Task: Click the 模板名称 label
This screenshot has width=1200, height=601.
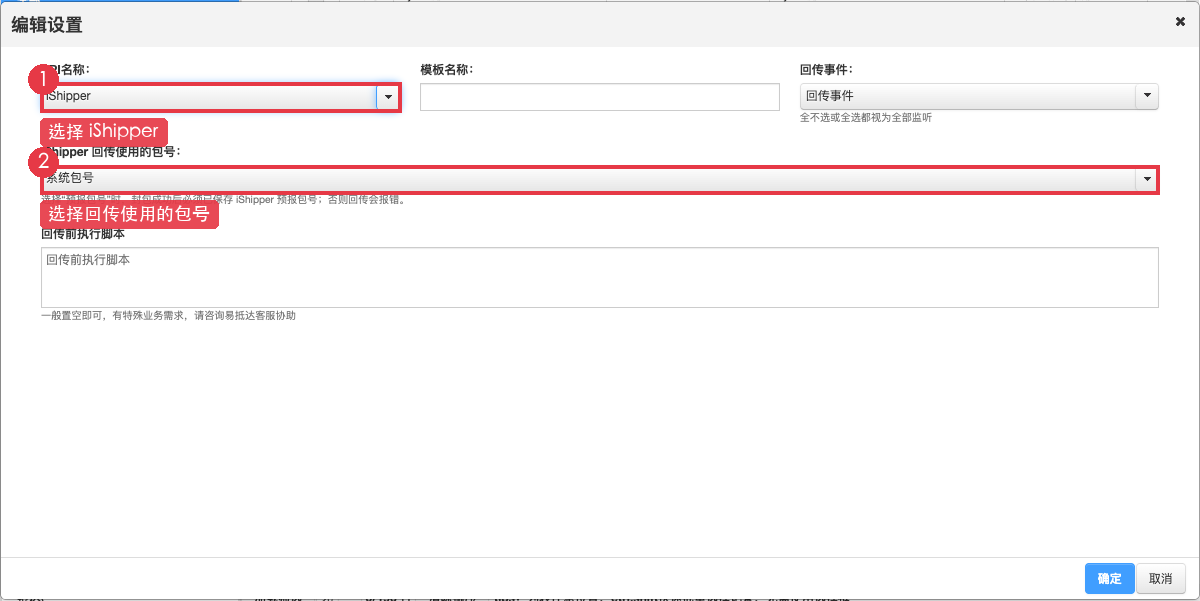Action: click(x=446, y=70)
